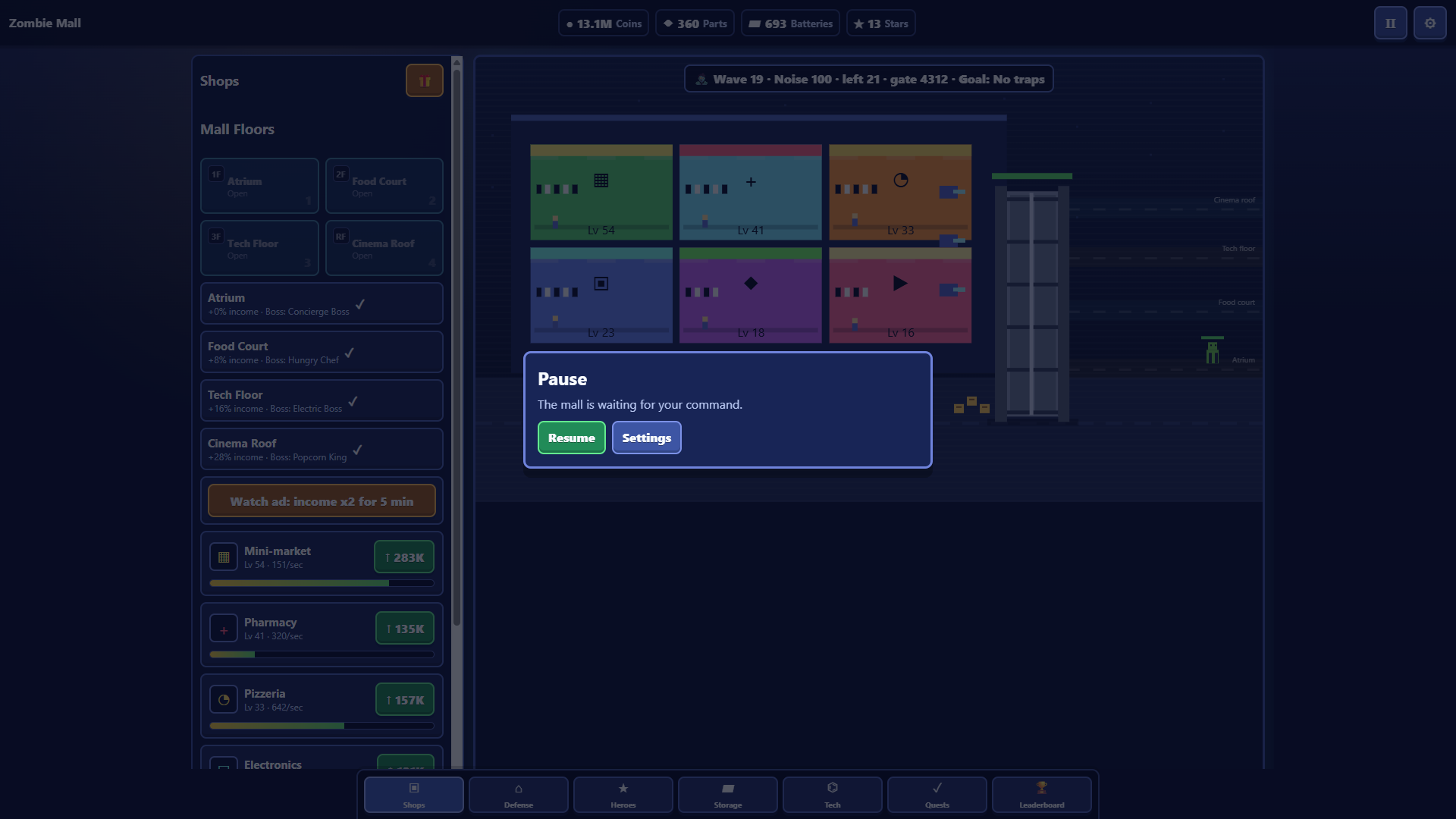The height and width of the screenshot is (819, 1456).
Task: Click the shops panel scrollbar
Action: [457, 347]
